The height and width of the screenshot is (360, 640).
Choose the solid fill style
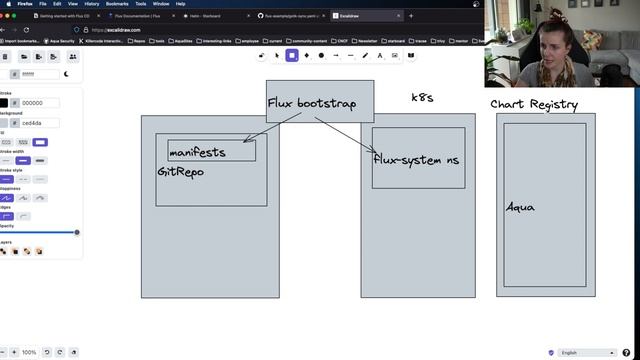(x=40, y=142)
